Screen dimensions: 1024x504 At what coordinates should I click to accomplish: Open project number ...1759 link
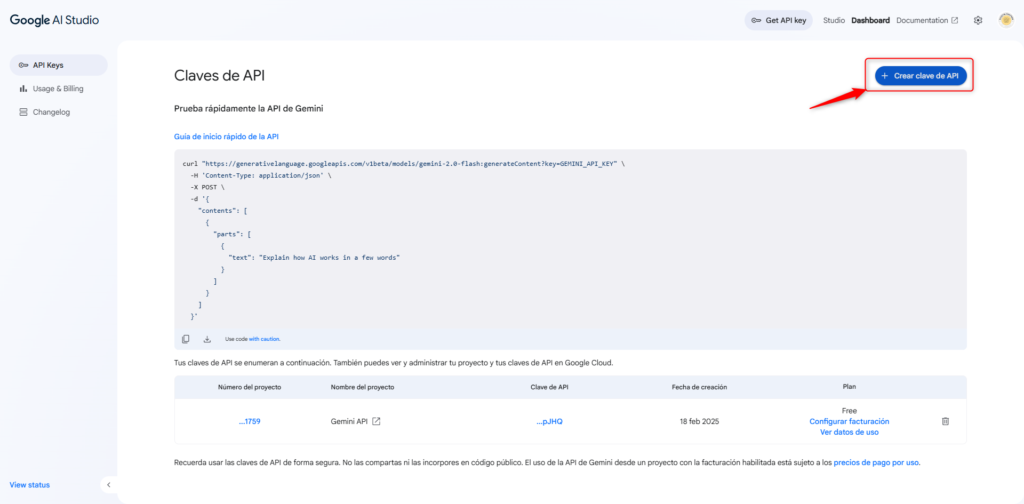pyautogui.click(x=249, y=422)
